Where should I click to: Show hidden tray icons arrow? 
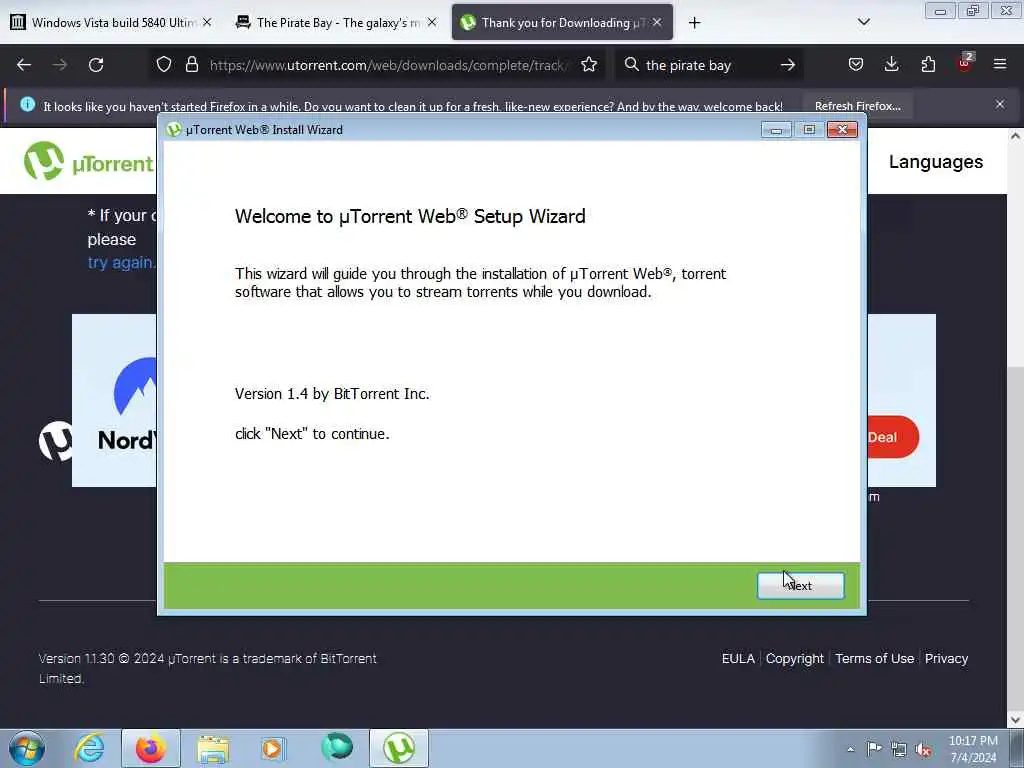pos(850,749)
